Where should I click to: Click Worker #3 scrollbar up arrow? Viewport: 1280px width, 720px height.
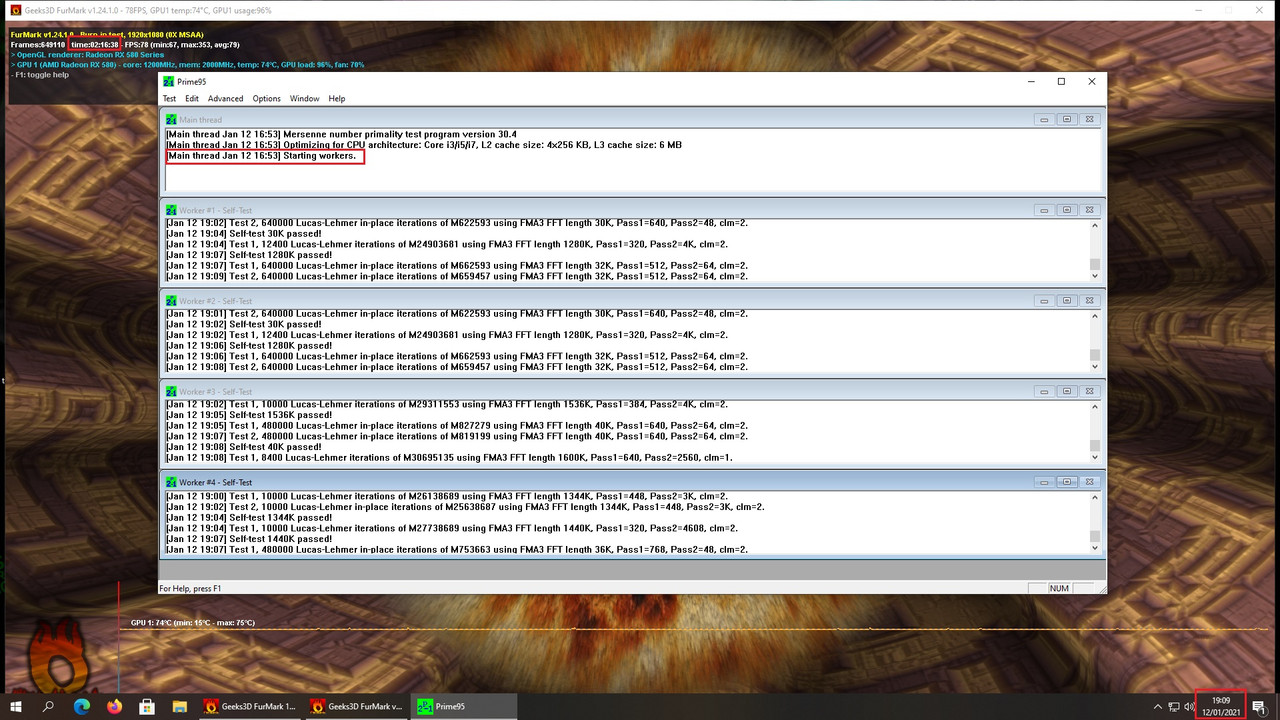pos(1095,406)
